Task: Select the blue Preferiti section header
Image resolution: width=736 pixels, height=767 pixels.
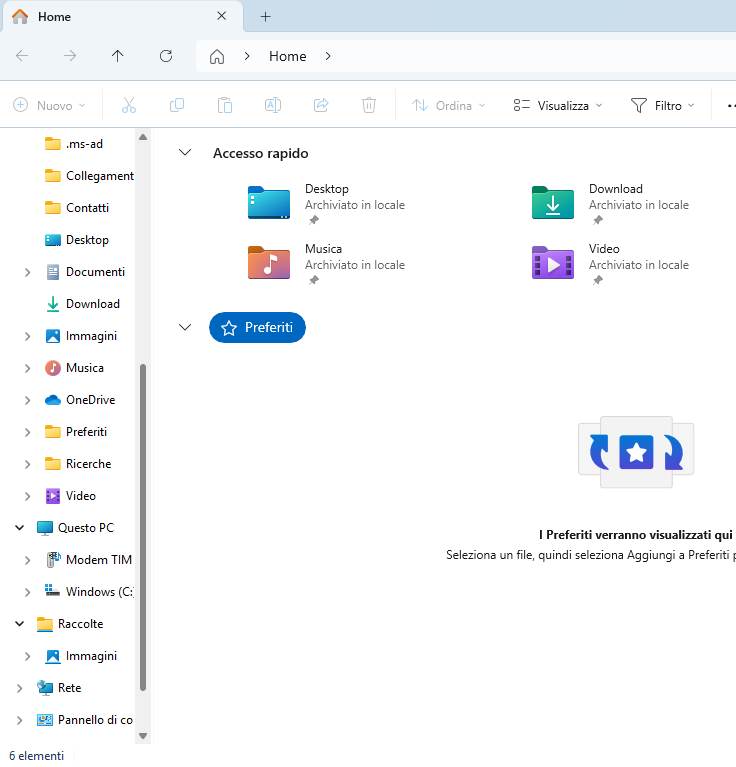Action: (257, 327)
